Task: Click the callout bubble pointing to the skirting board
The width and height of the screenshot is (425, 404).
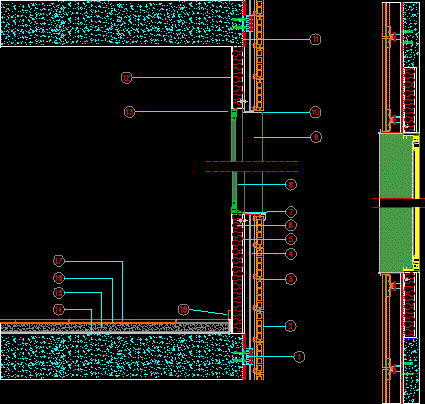Action: (x=184, y=310)
